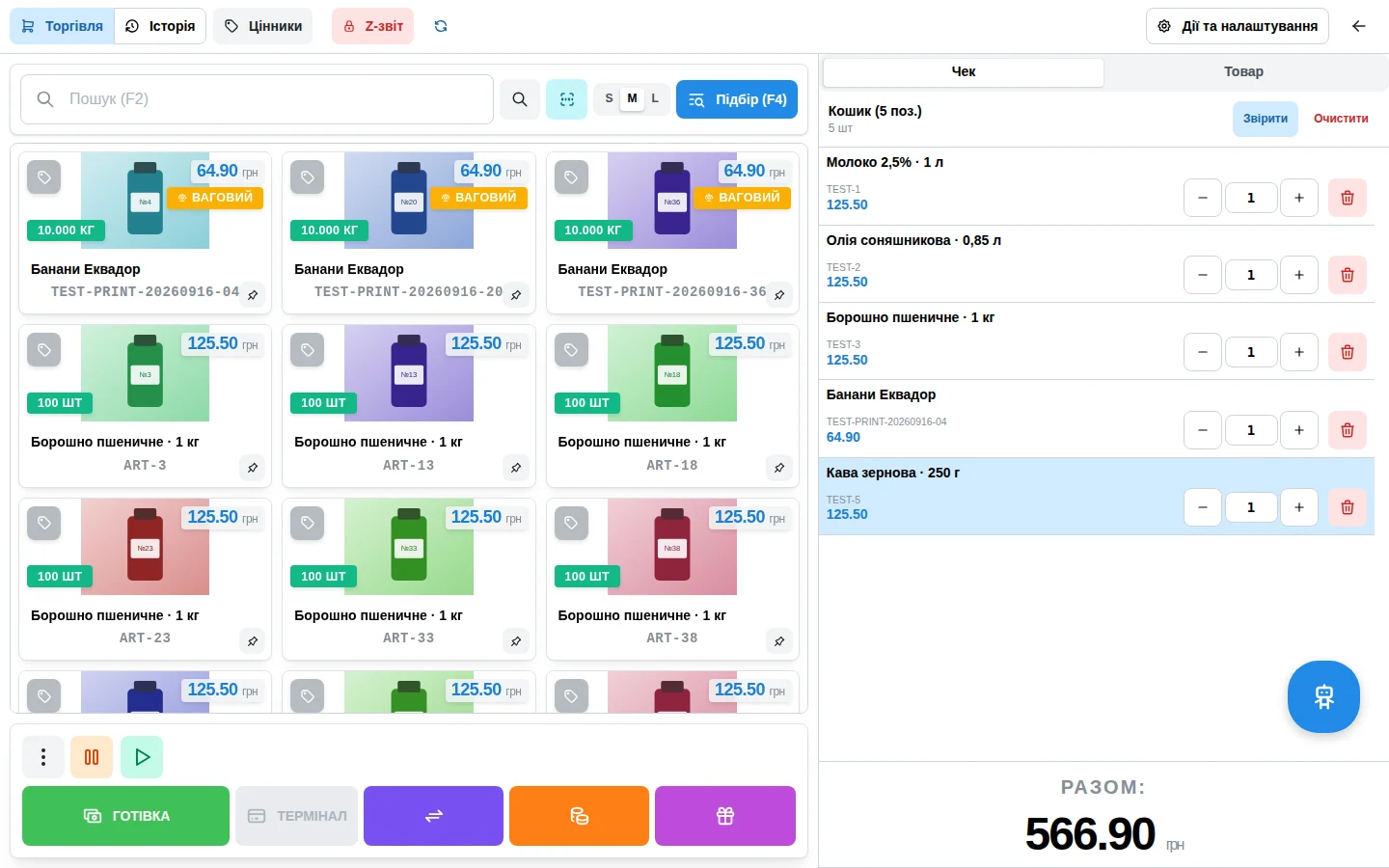The width and height of the screenshot is (1389, 868).
Task: Pin product TEST-PRINT-20260916-04
Action: point(253,295)
